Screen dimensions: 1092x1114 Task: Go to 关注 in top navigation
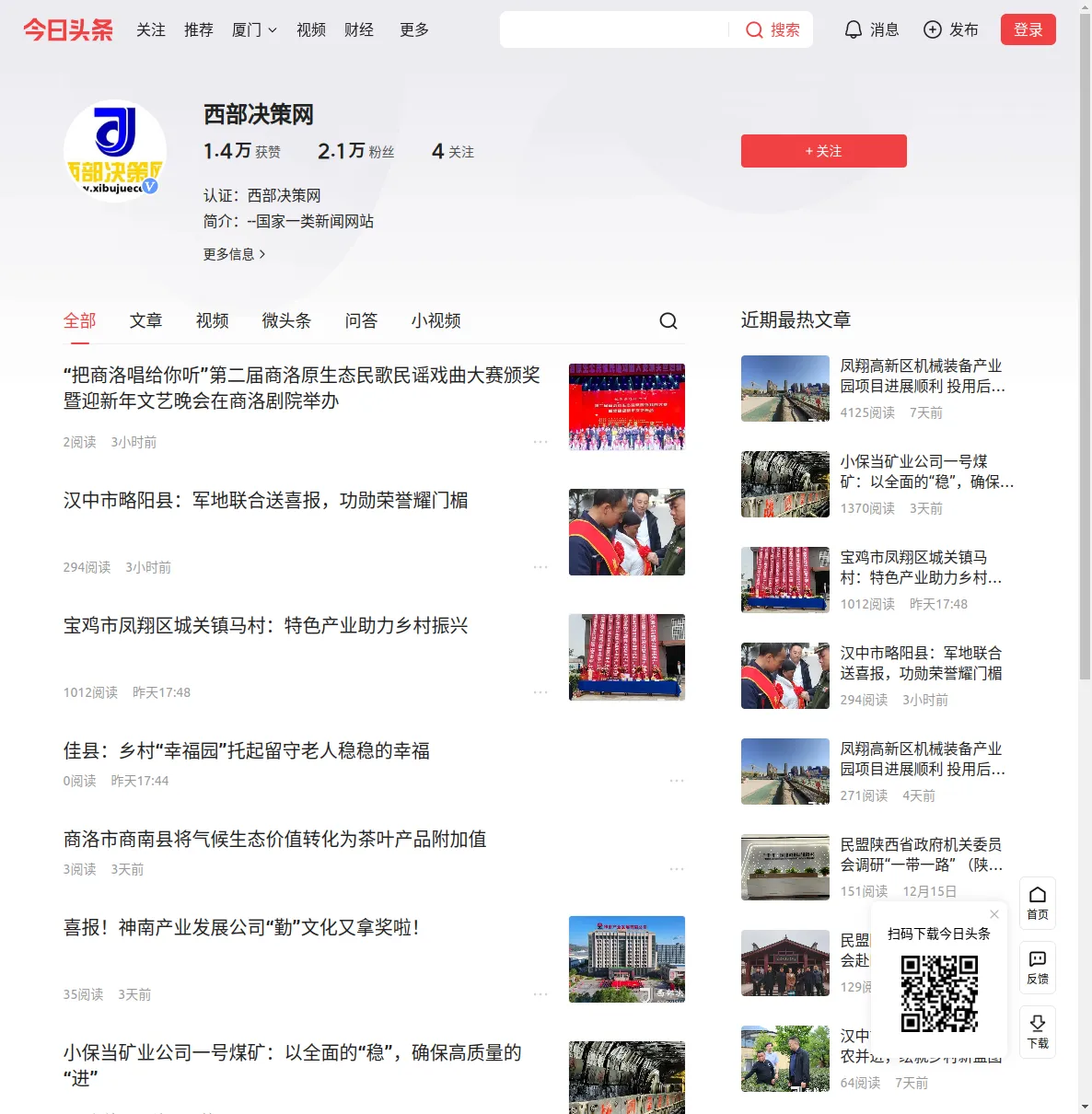click(151, 29)
